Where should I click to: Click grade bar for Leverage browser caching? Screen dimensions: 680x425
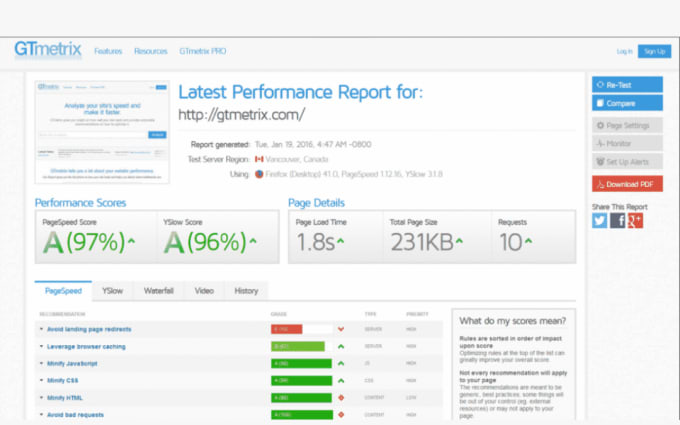(x=298, y=347)
